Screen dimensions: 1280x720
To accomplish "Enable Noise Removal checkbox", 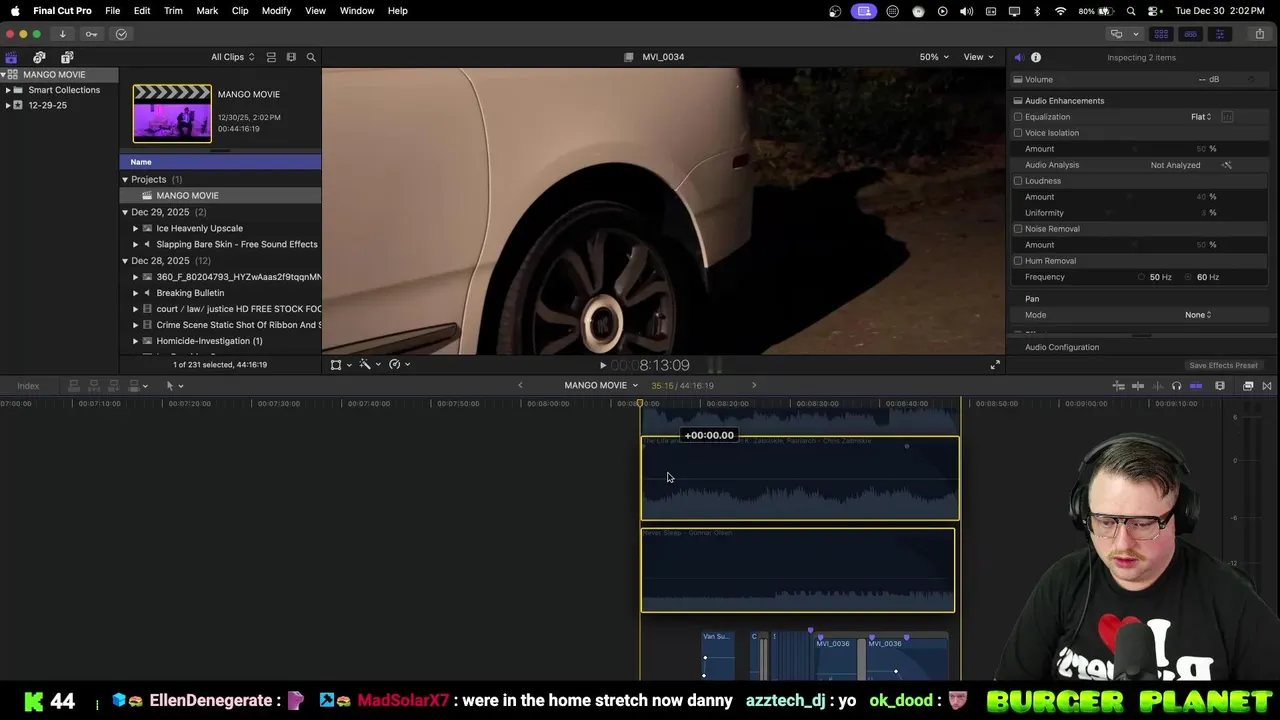I will [1018, 229].
